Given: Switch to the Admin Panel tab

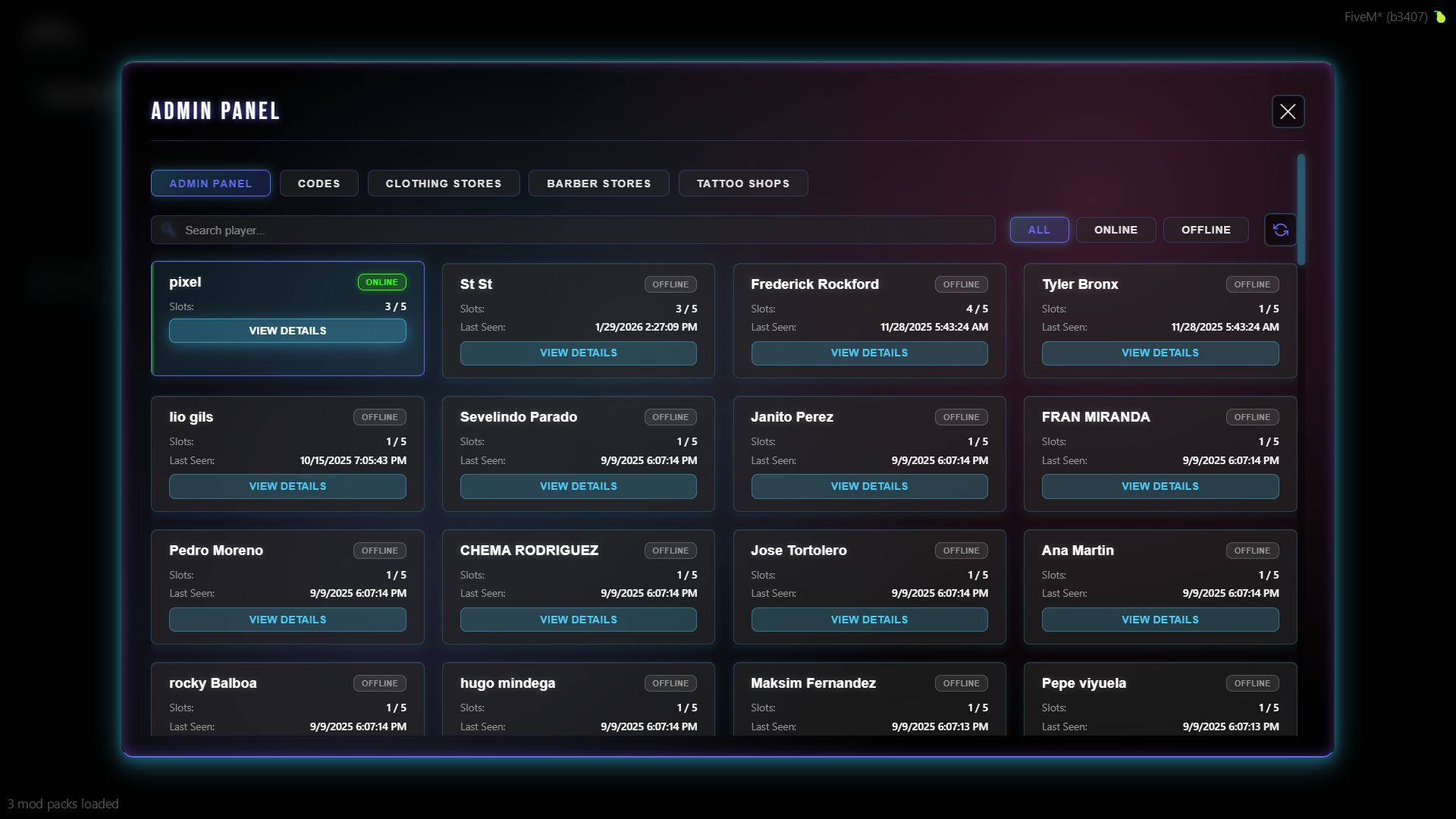Looking at the screenshot, I should point(211,184).
